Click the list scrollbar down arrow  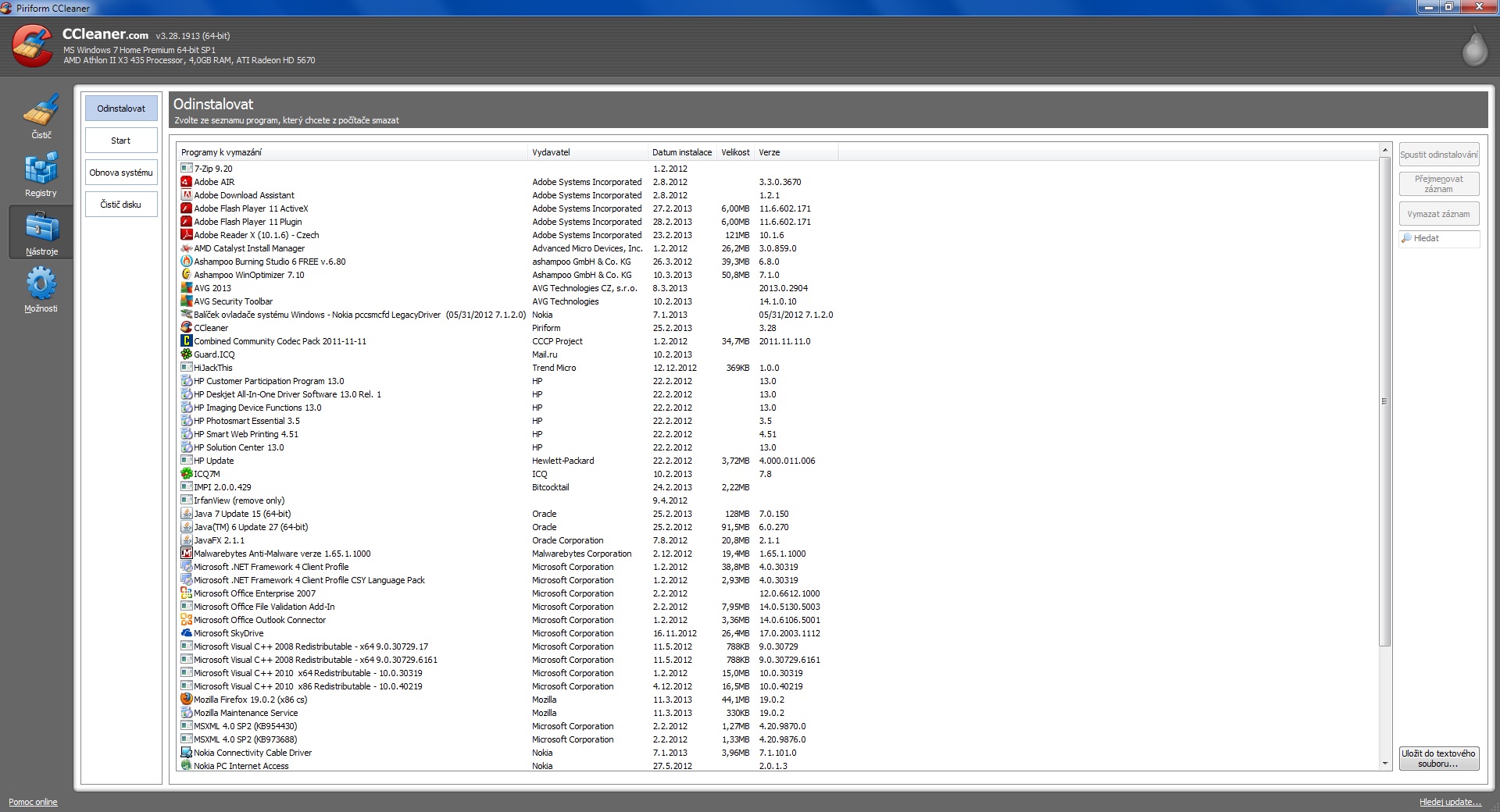click(1385, 764)
